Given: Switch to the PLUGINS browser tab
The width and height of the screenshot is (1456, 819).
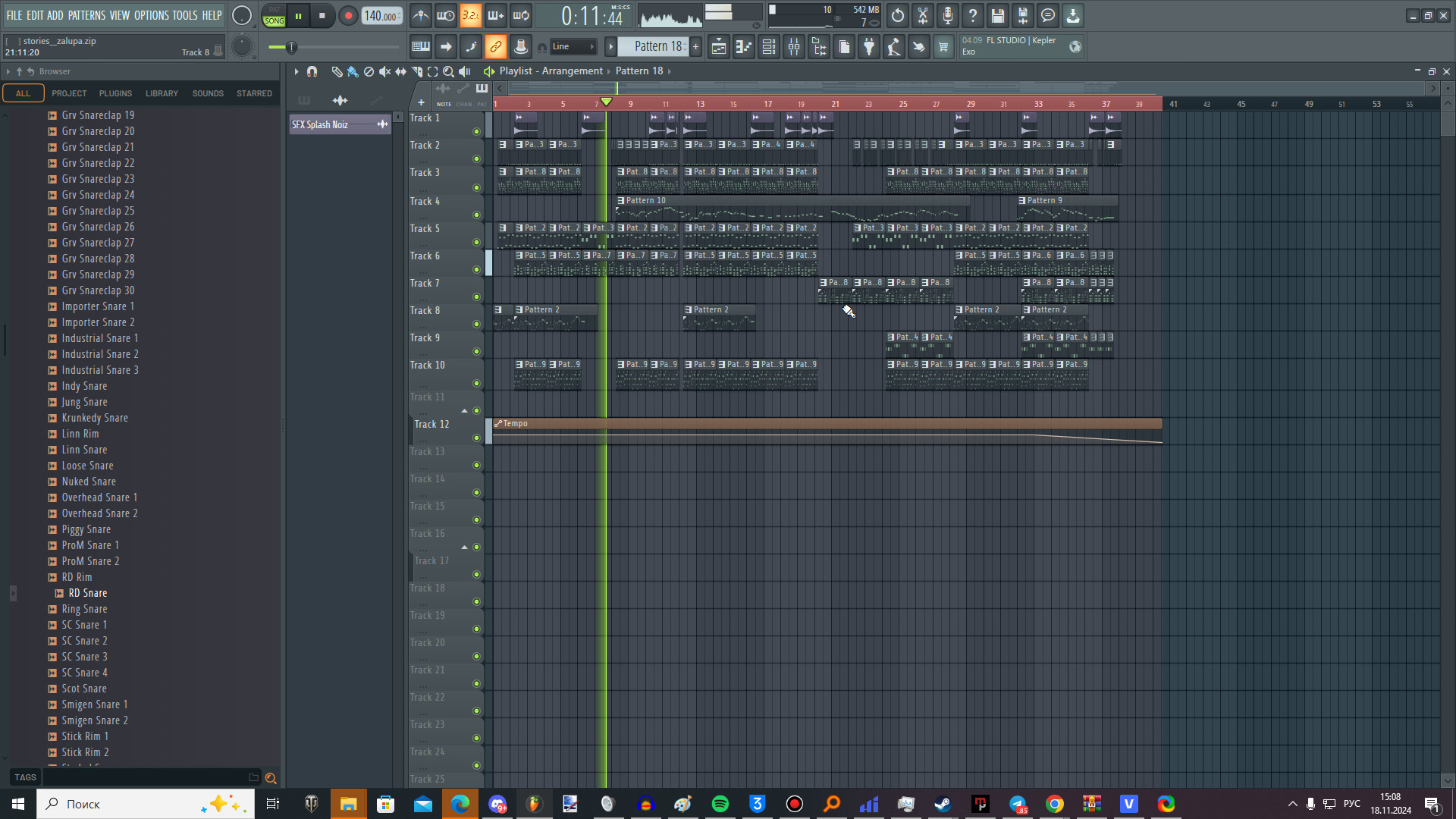Looking at the screenshot, I should 115,93.
